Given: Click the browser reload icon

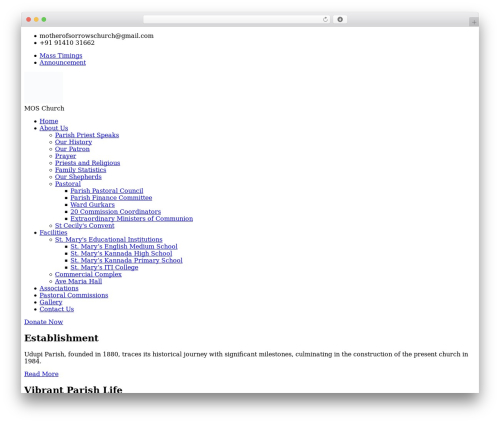Looking at the screenshot, I should pos(325,20).
